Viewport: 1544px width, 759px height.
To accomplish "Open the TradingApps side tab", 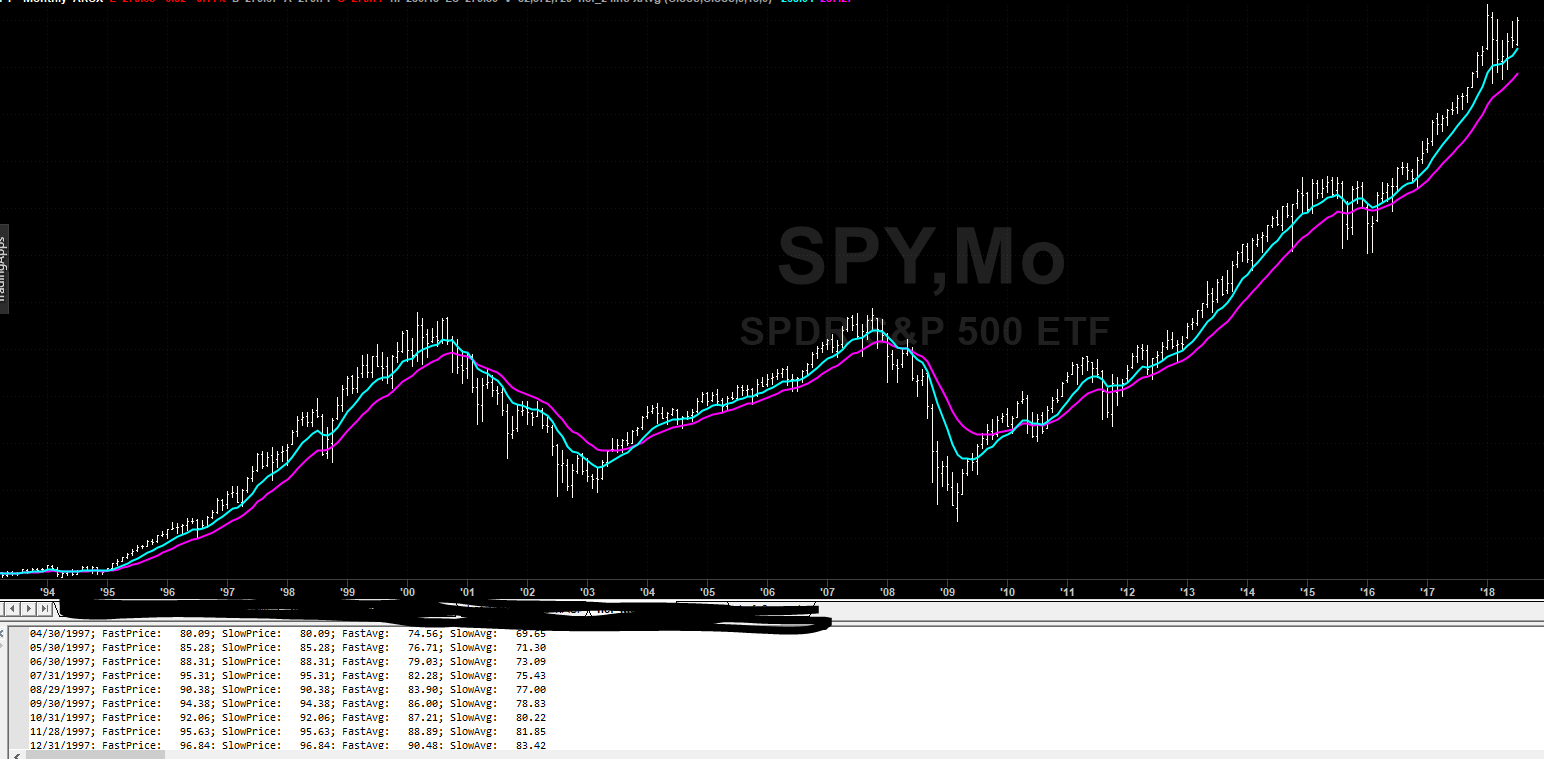I will click(4, 270).
